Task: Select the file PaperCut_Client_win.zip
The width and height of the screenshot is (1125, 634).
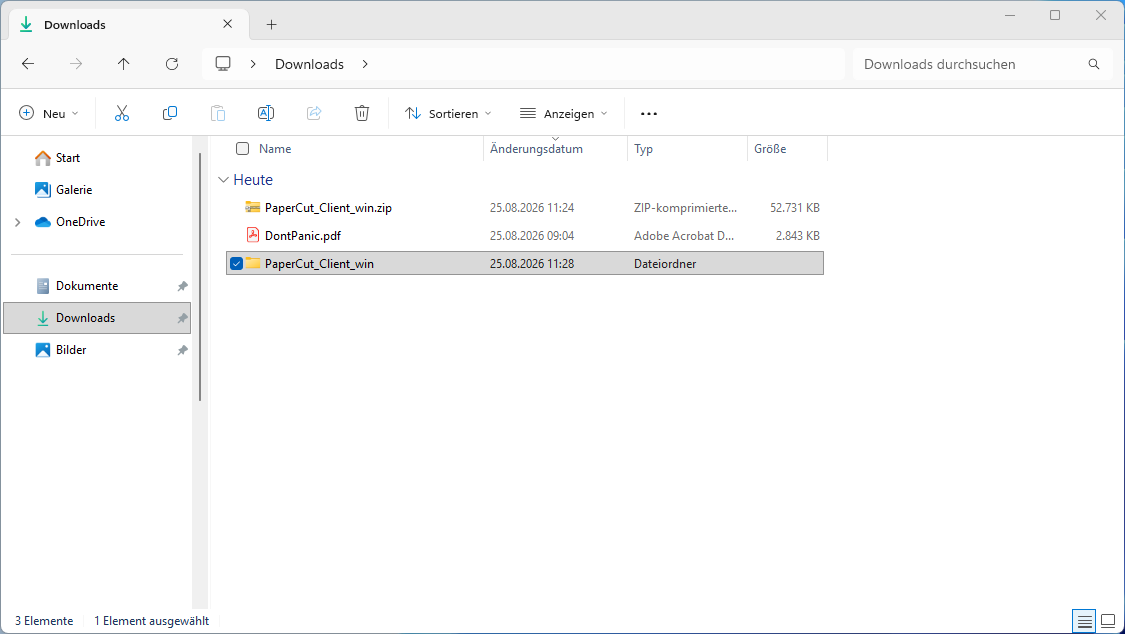Action: (328, 207)
